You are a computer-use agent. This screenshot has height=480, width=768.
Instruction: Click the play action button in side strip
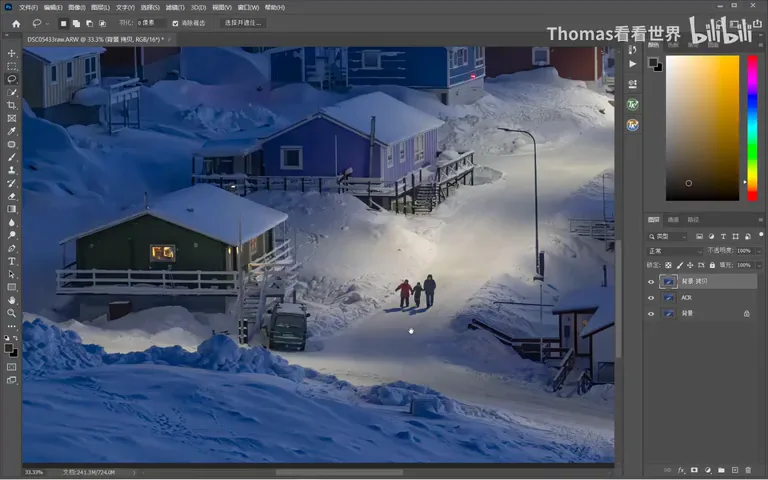(x=633, y=64)
